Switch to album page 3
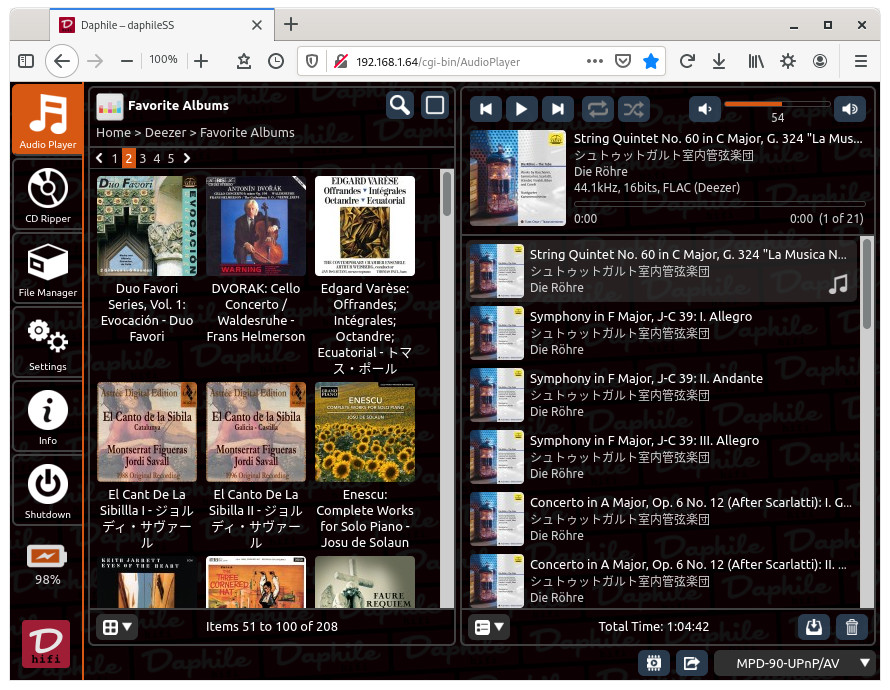This screenshot has width=890, height=690. (x=143, y=158)
